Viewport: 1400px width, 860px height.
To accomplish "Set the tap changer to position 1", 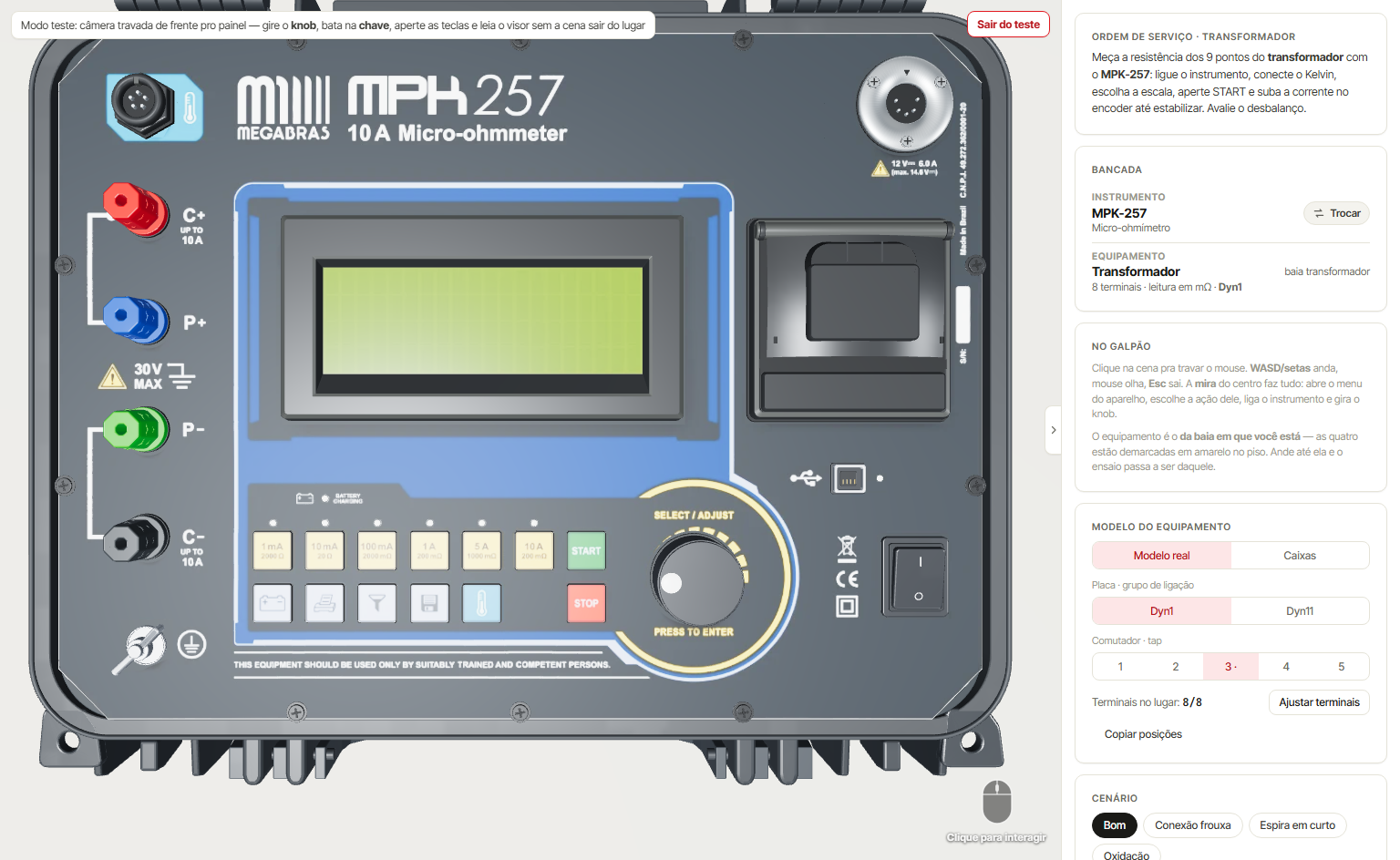I will coord(1120,667).
